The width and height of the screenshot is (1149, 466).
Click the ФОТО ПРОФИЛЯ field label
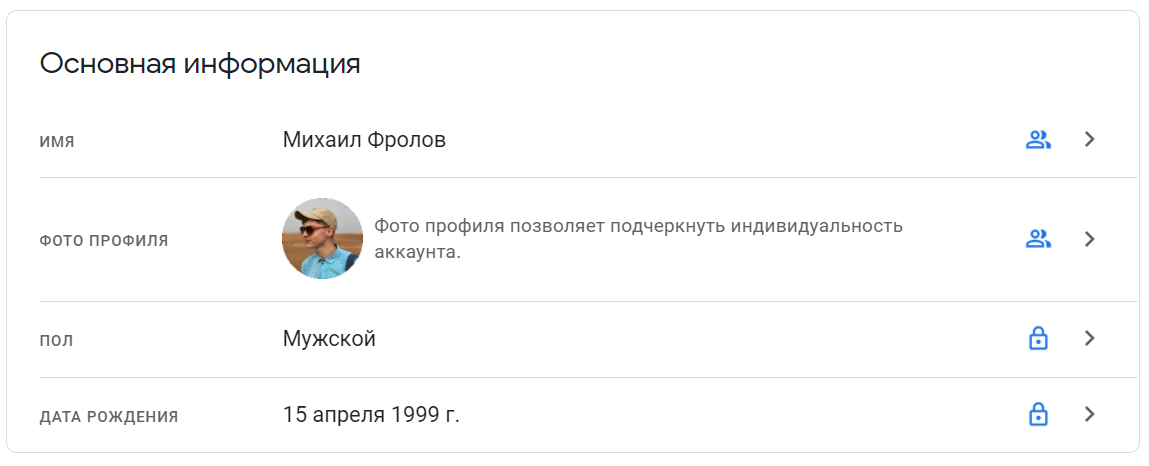pyautogui.click(x=104, y=241)
